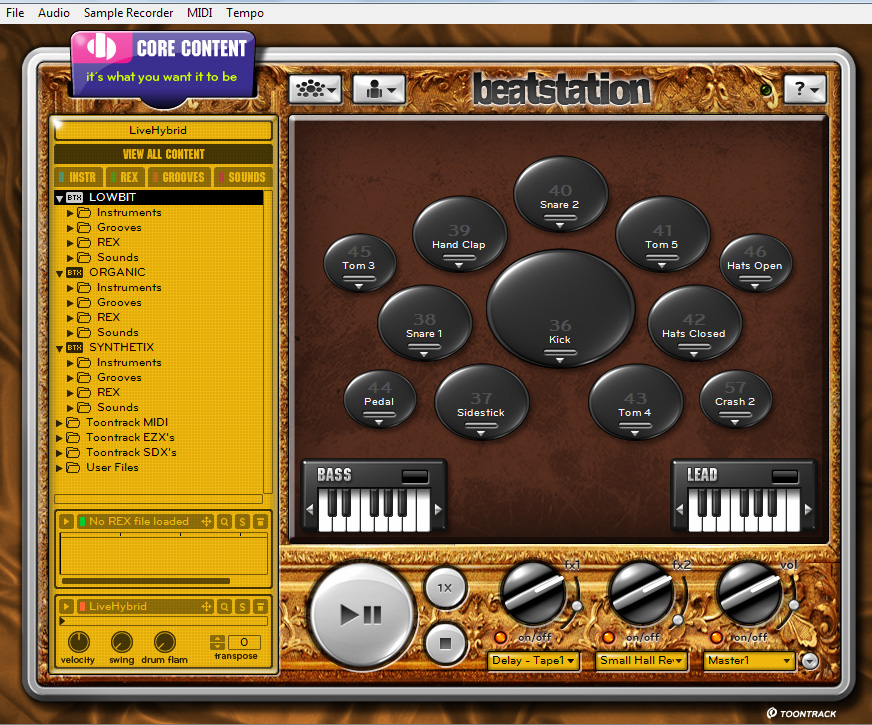
Task: Open the Audio menu
Action: click(53, 12)
